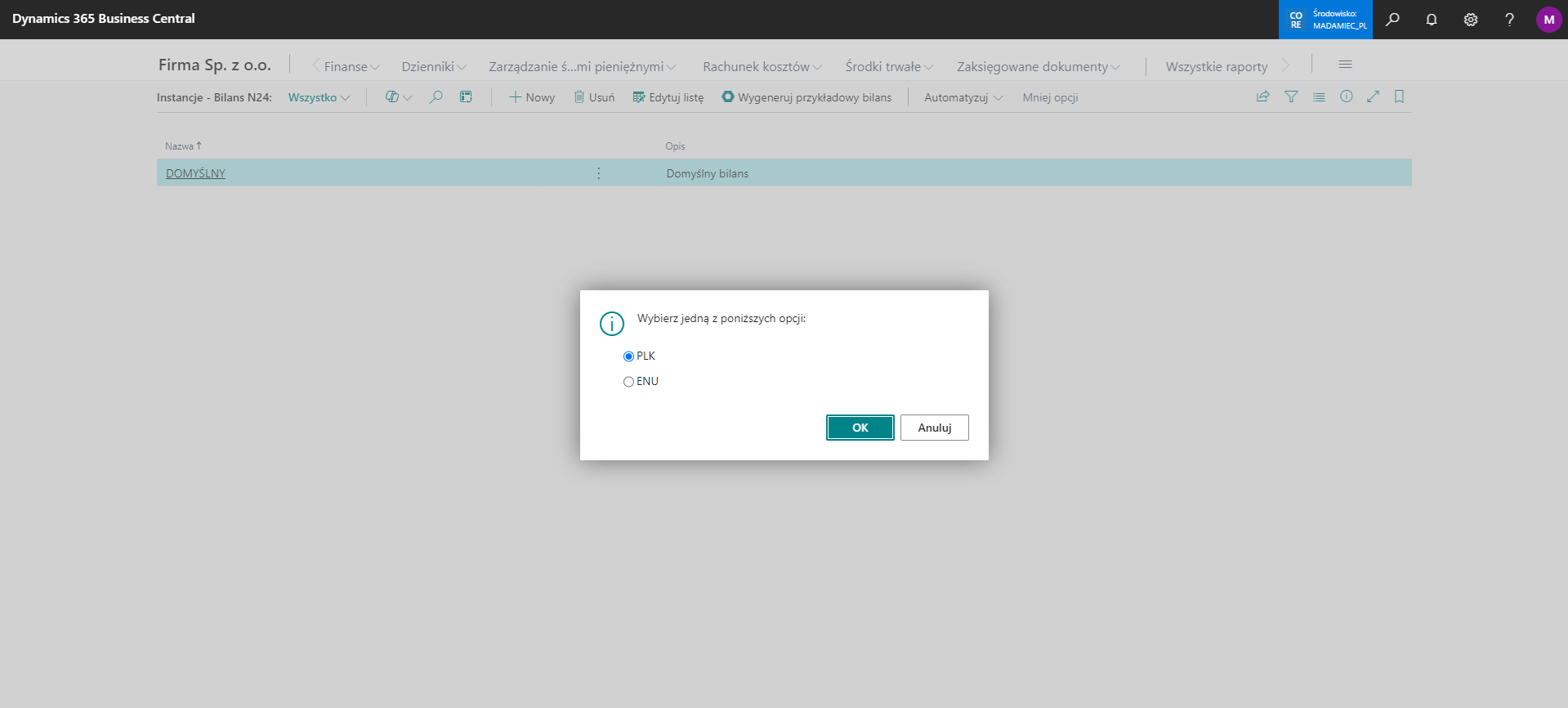Open row options for DOMYŚLNY
This screenshot has height=708, width=1568.
(x=599, y=173)
